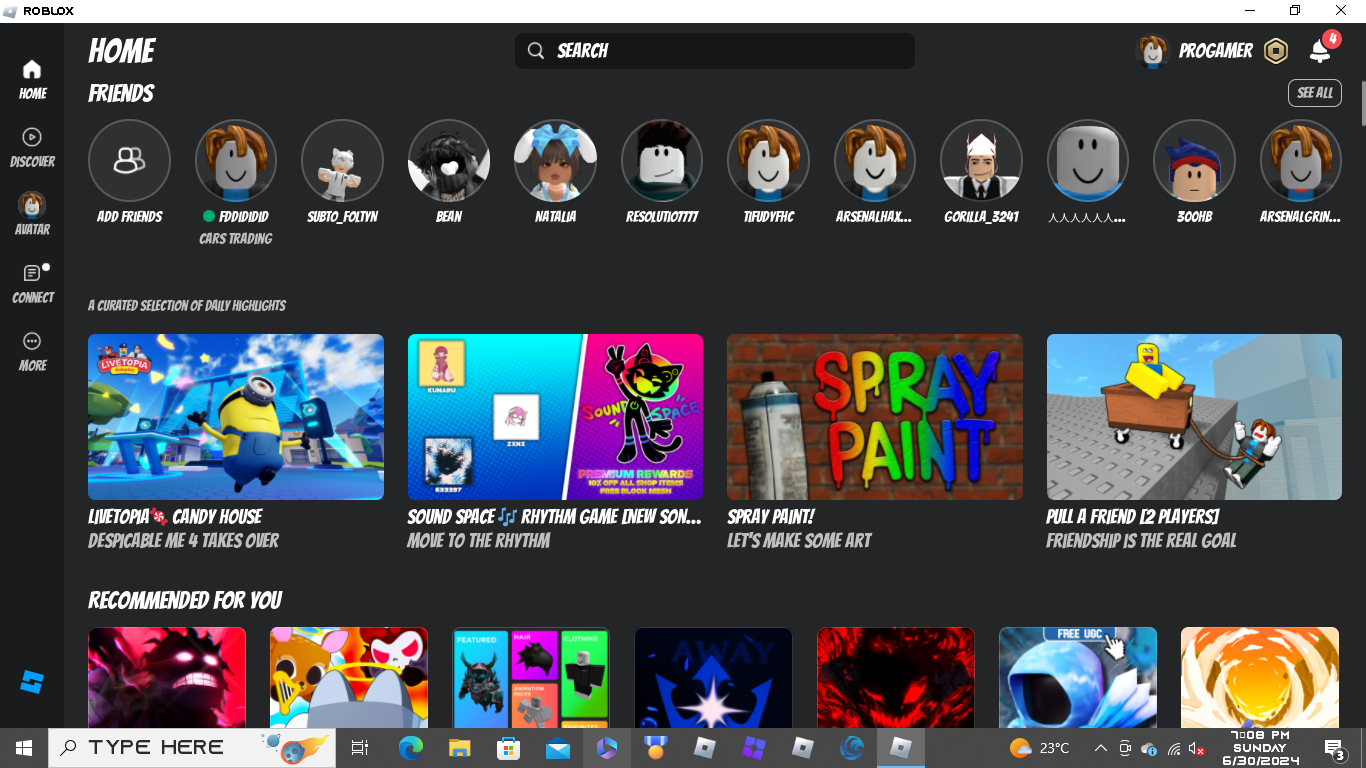Image resolution: width=1366 pixels, height=768 pixels.
Task: Open the Livetopia Candy House thumbnail
Action: click(236, 417)
